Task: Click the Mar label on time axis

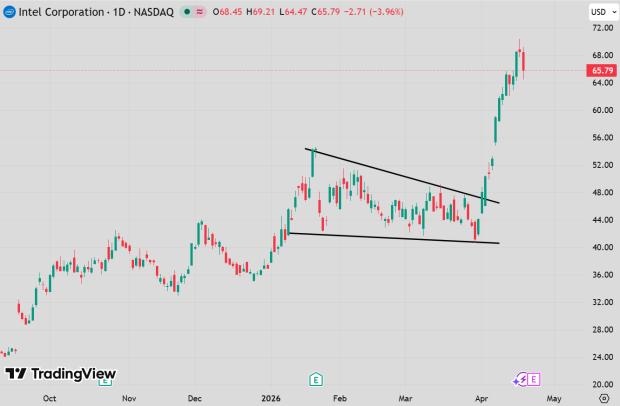Action: (405, 398)
